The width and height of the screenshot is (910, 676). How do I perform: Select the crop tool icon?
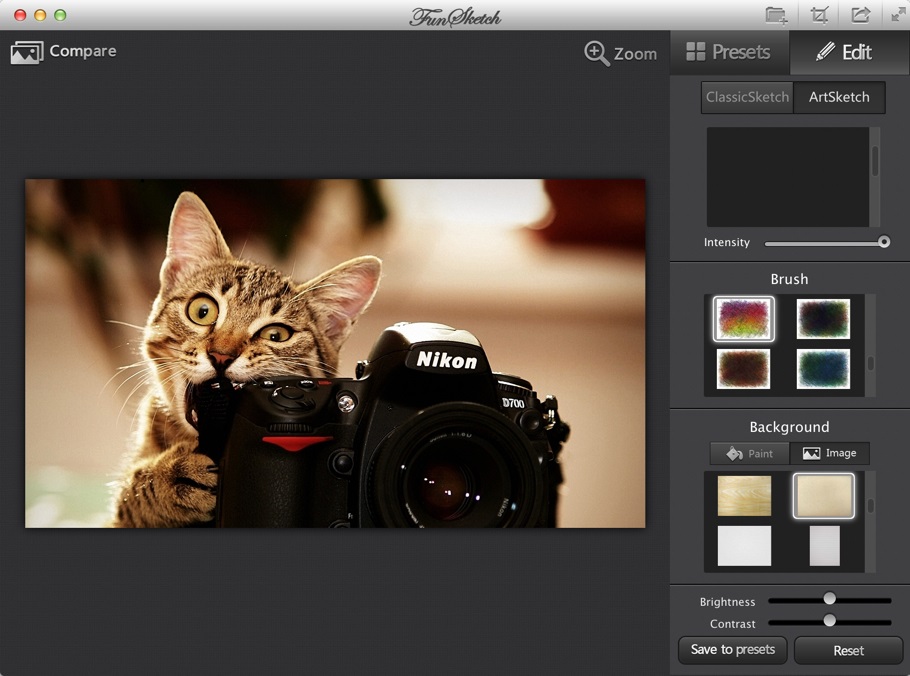[x=820, y=15]
